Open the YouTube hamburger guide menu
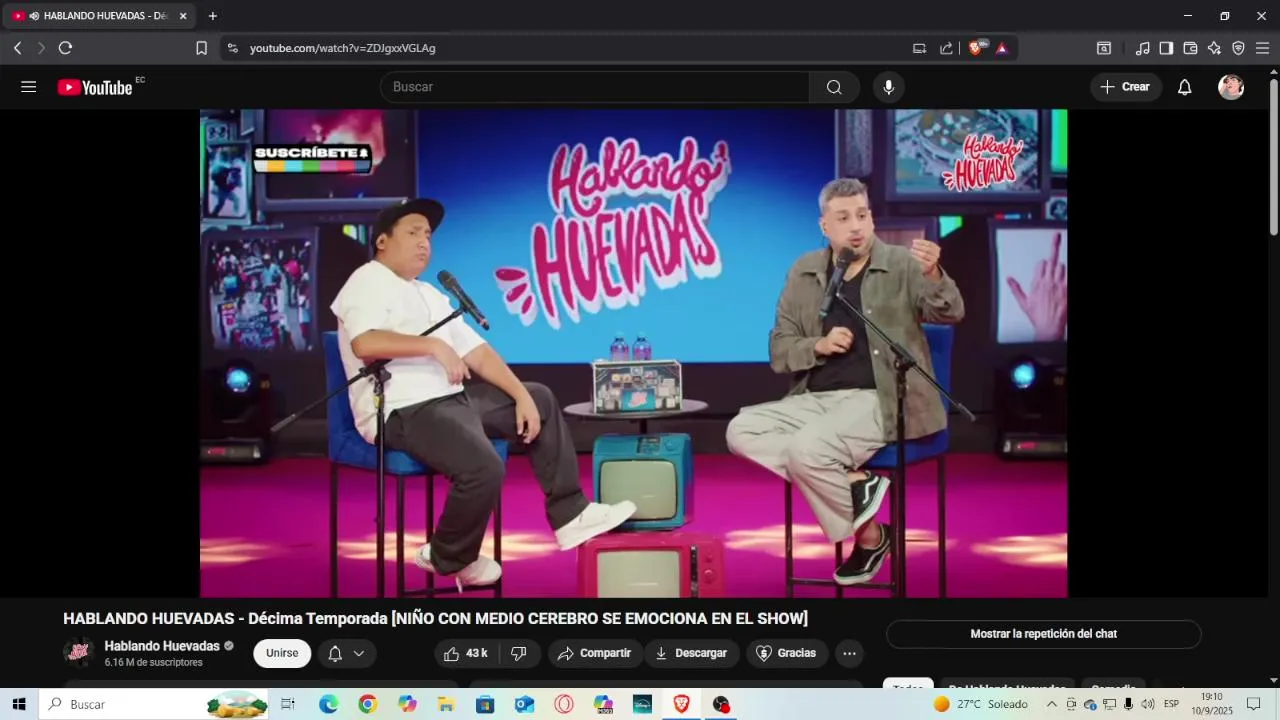 point(29,87)
